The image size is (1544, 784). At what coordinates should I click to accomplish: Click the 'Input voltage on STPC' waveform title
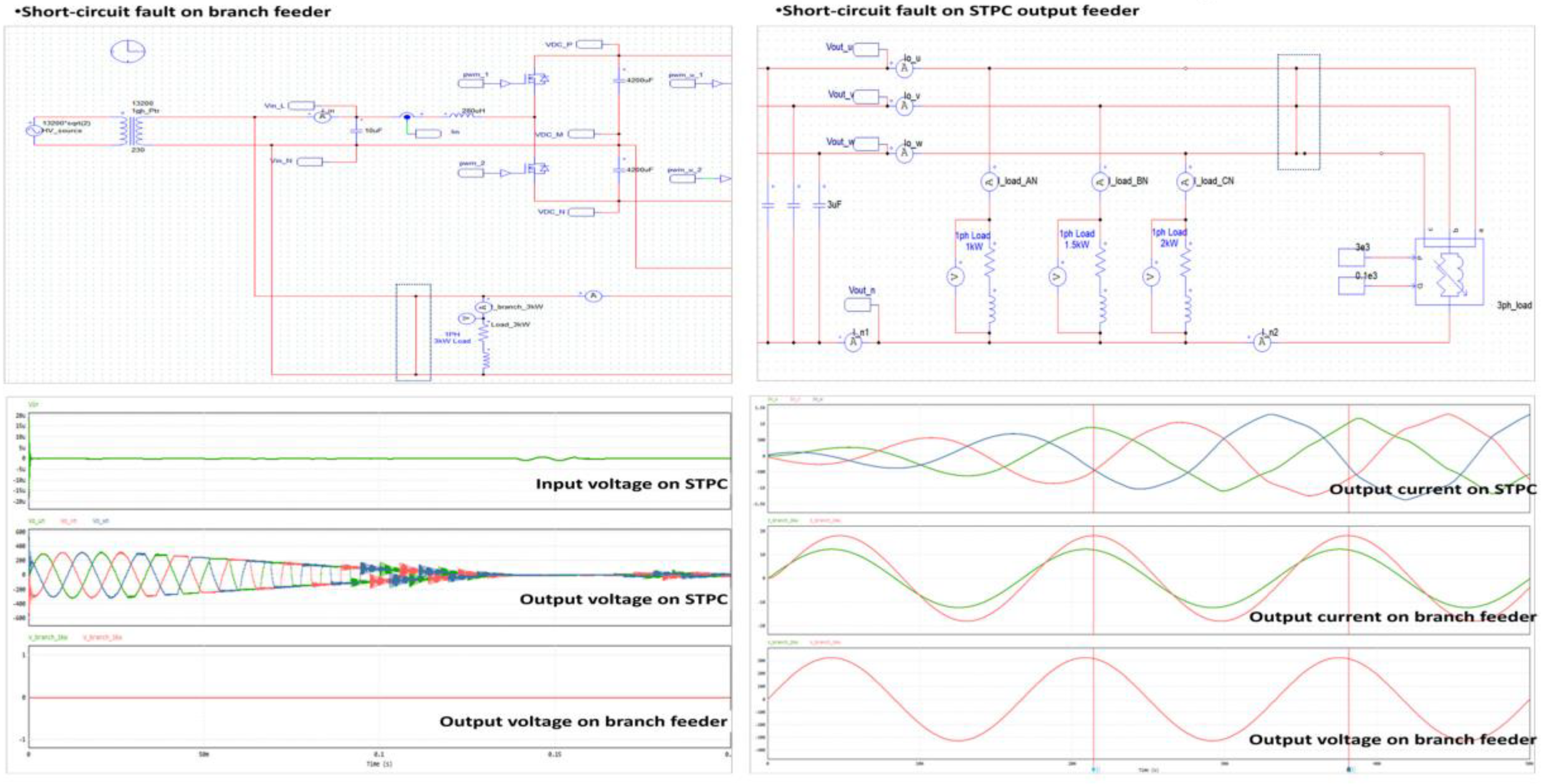point(631,484)
